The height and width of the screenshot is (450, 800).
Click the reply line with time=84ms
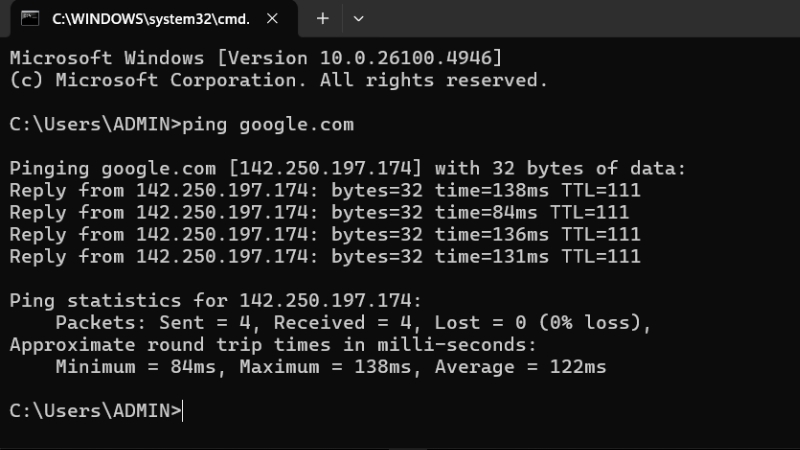(319, 212)
